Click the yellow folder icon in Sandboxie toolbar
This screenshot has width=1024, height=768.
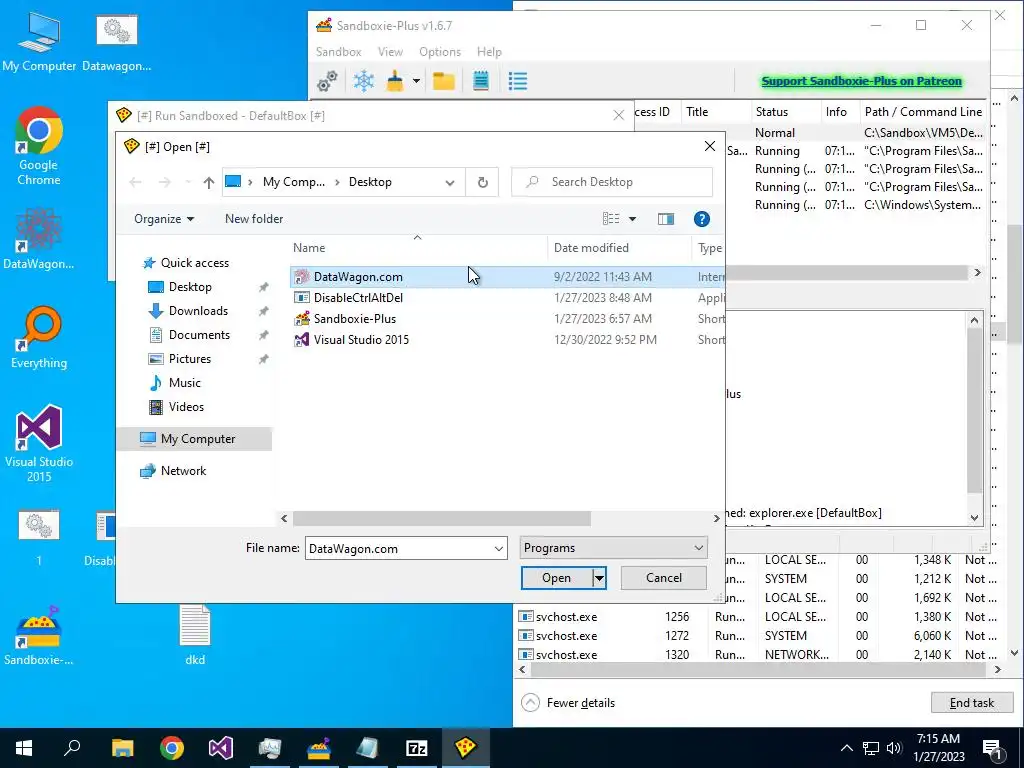[444, 82]
